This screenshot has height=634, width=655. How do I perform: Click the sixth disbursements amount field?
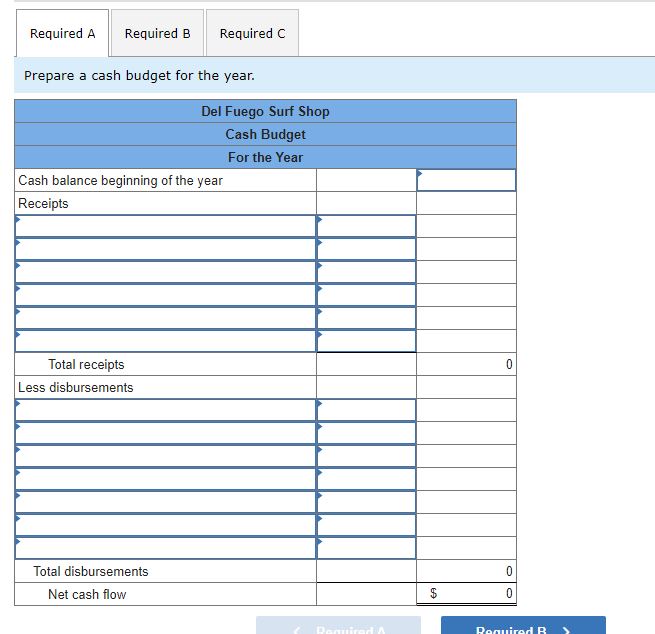[x=366, y=525]
